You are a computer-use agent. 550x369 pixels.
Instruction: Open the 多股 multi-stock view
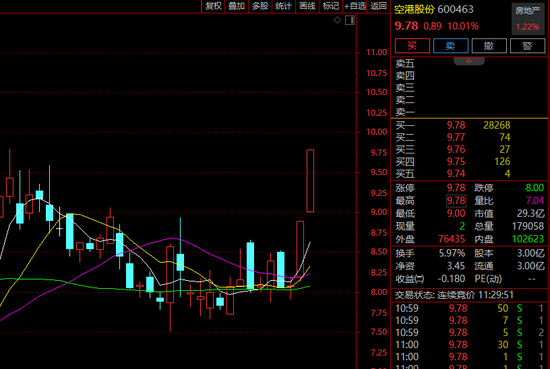pyautogui.click(x=260, y=6)
